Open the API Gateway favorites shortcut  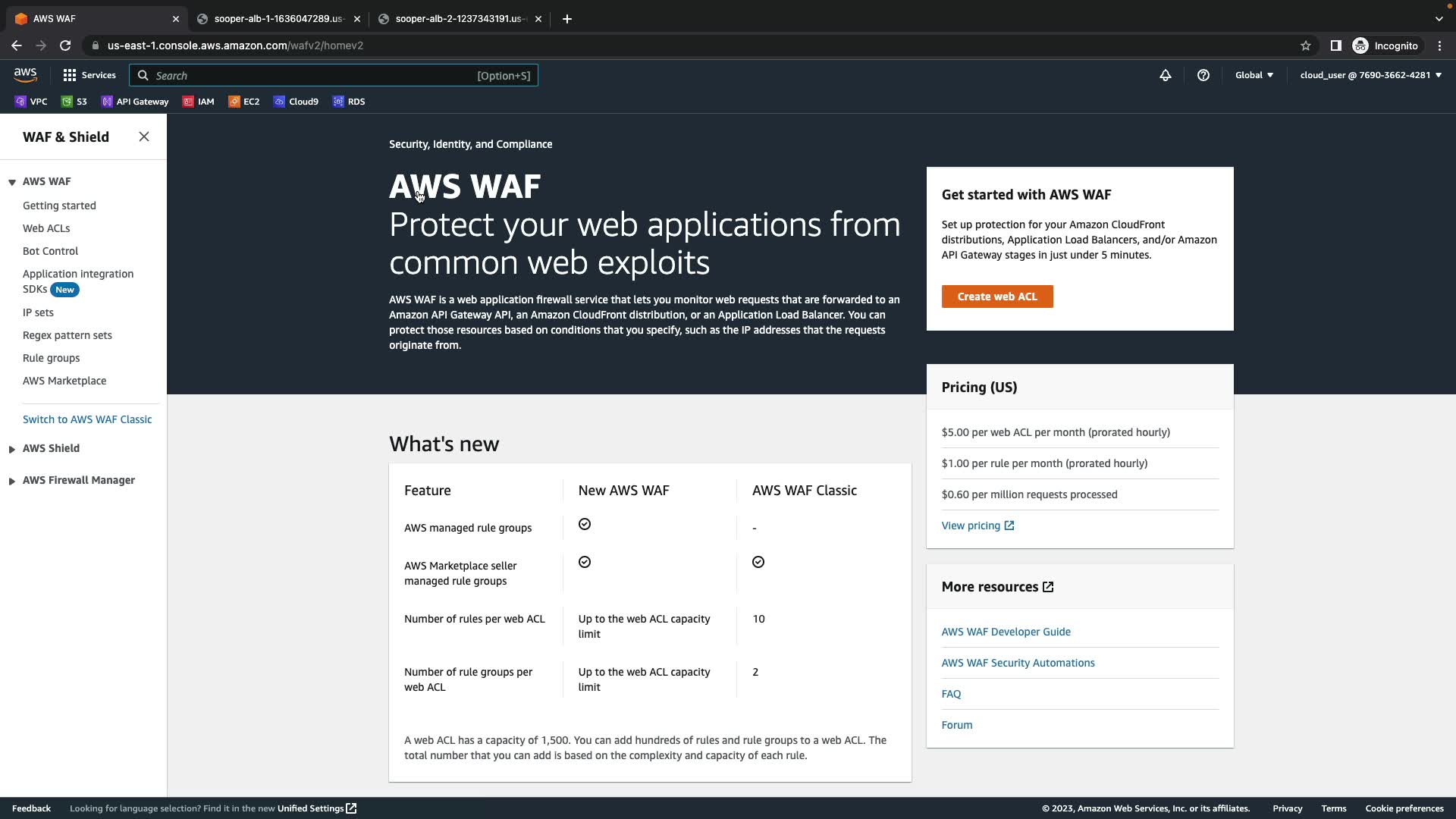(x=135, y=102)
